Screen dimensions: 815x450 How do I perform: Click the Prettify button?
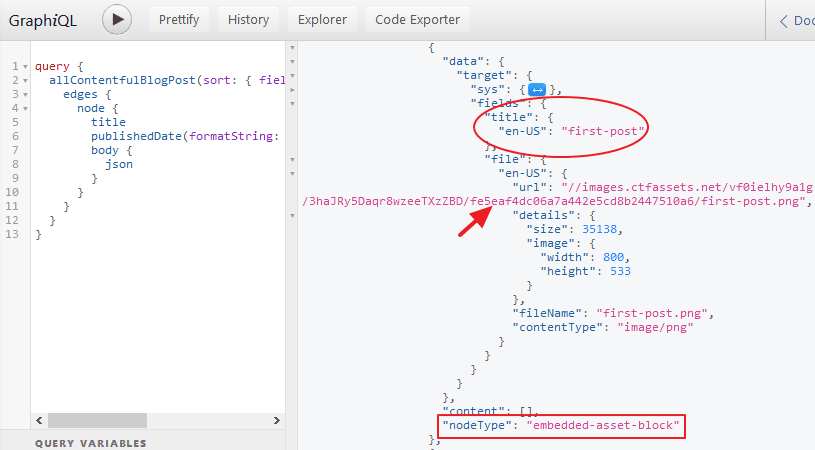point(179,19)
